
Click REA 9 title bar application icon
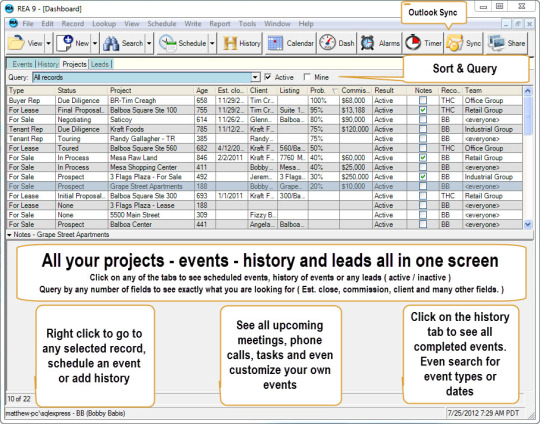click(x=9, y=8)
